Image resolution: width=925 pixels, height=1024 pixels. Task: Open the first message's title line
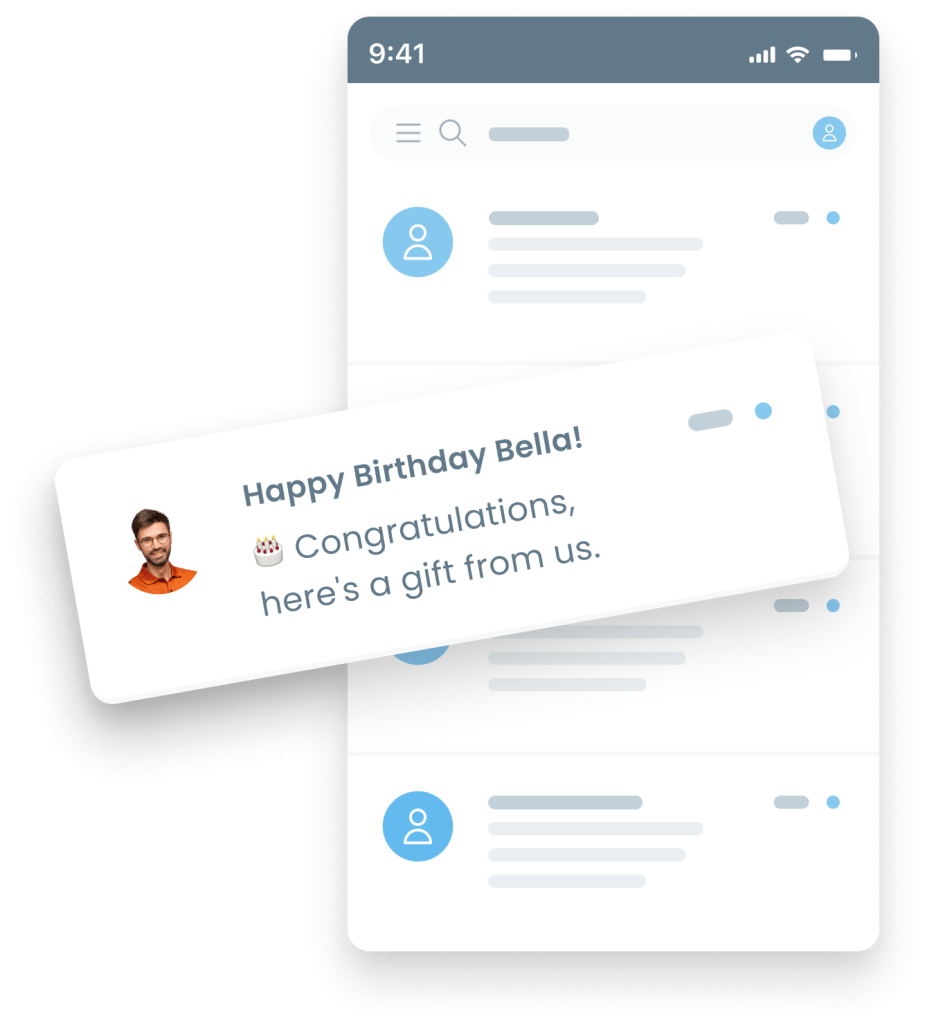point(544,218)
